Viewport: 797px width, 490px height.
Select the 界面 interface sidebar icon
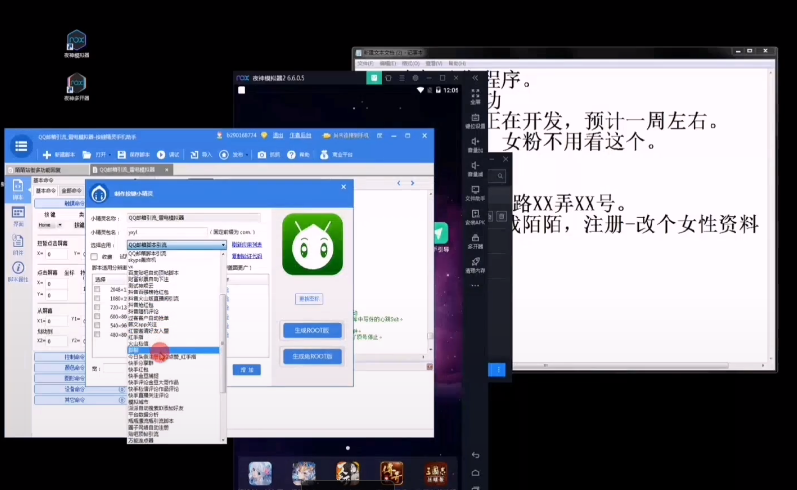point(18,217)
